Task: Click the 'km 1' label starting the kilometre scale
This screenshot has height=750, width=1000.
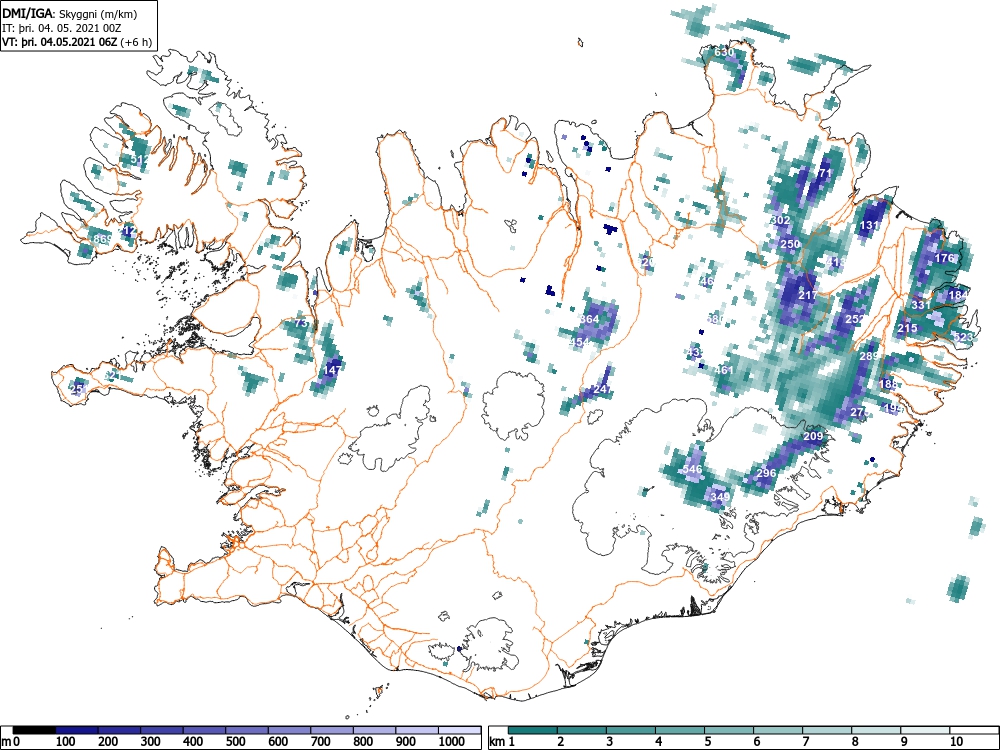Action: 502,742
